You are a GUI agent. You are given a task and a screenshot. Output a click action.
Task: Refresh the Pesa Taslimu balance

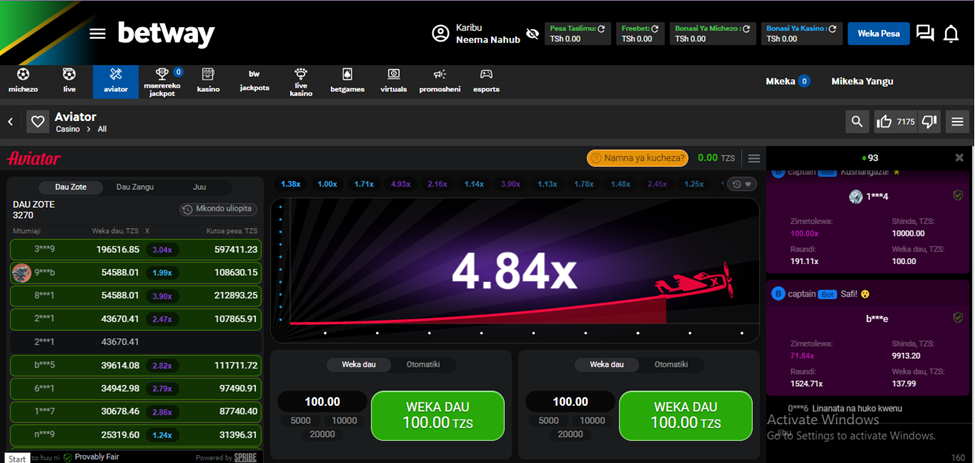pyautogui.click(x=603, y=28)
